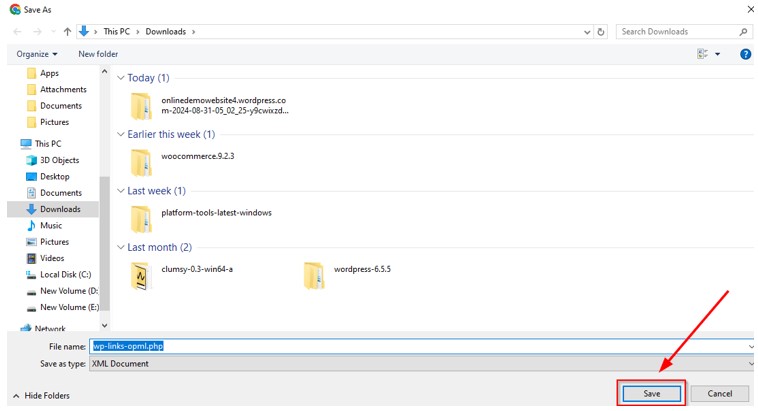The height and width of the screenshot is (411, 758).
Task: Open the address bar path dropdown
Action: [587, 32]
